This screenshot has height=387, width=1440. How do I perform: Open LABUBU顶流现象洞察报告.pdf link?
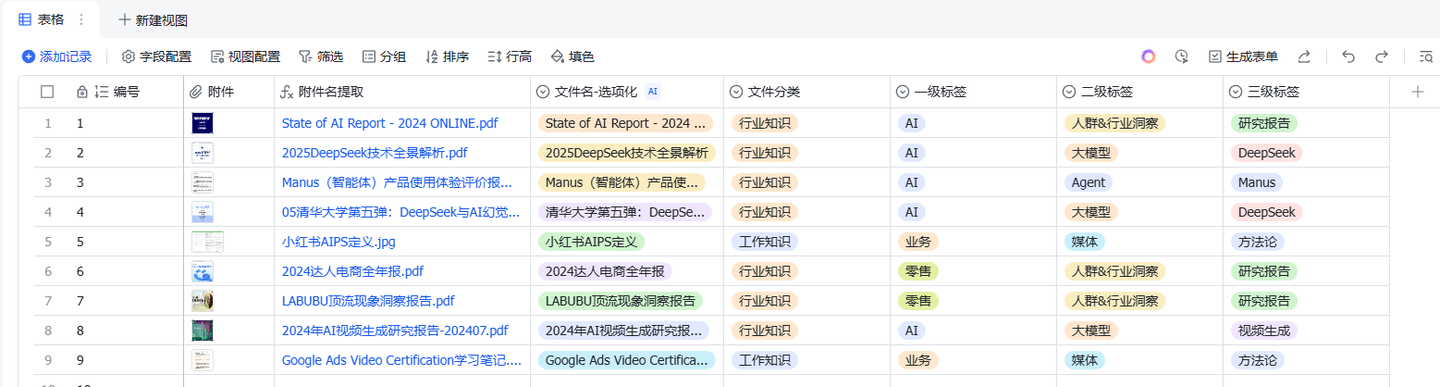coord(369,301)
